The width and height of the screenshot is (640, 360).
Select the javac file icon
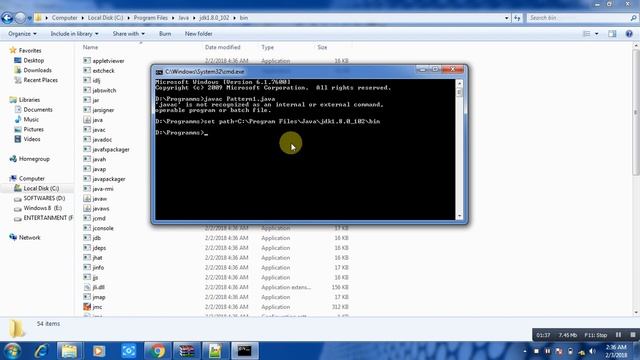point(87,129)
